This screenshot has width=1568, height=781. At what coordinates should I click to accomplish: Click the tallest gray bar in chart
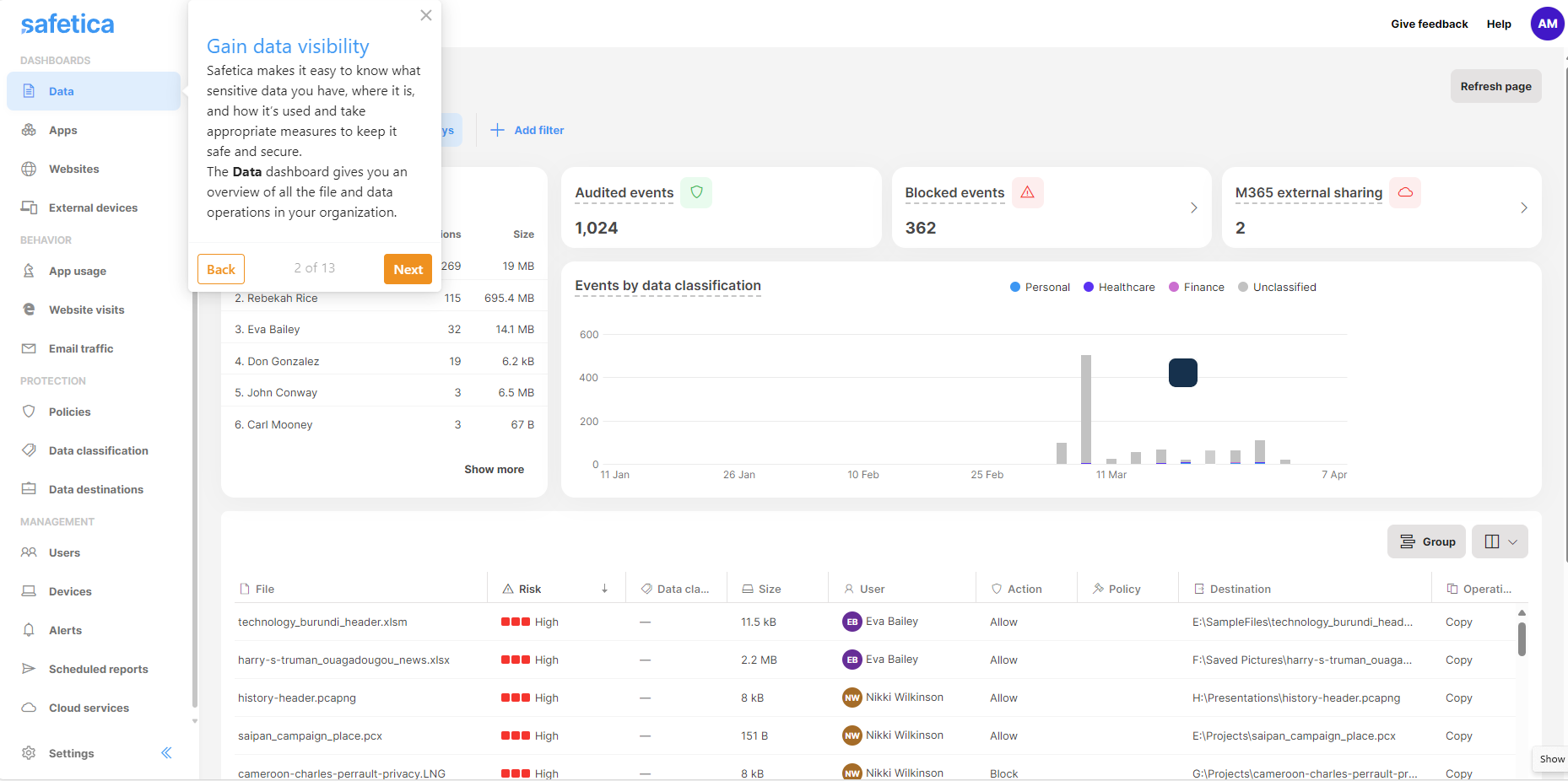pos(1086,409)
